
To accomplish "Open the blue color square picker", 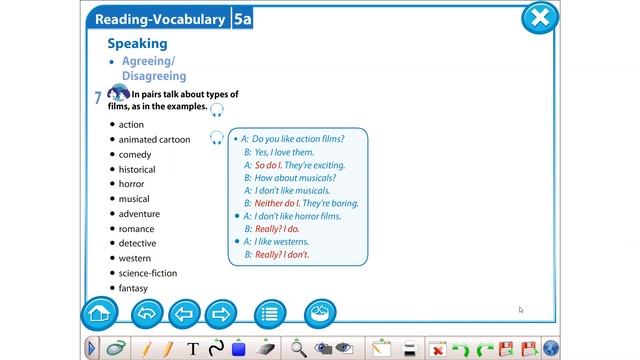I will pos(238,349).
